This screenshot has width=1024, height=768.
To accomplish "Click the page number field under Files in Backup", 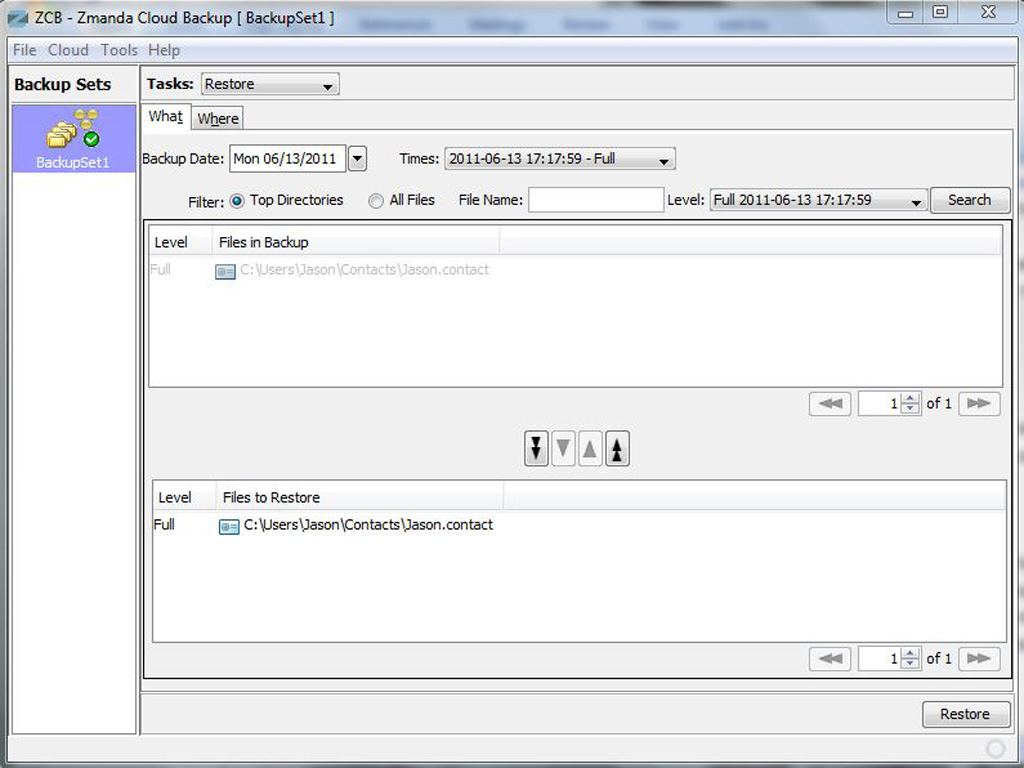I will [x=880, y=404].
